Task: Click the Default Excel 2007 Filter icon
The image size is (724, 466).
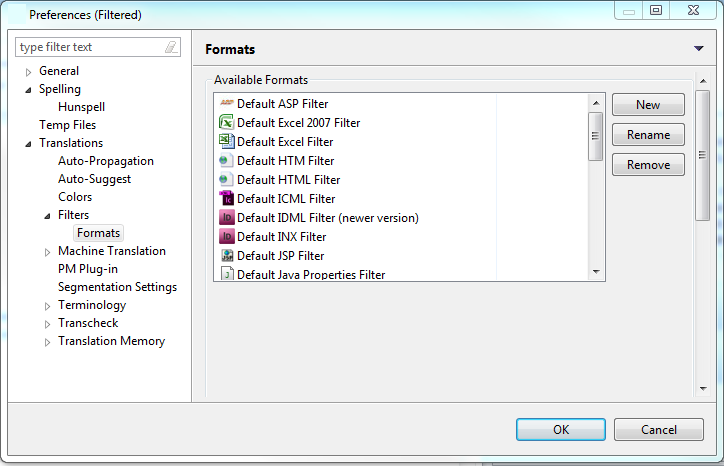Action: click(226, 122)
